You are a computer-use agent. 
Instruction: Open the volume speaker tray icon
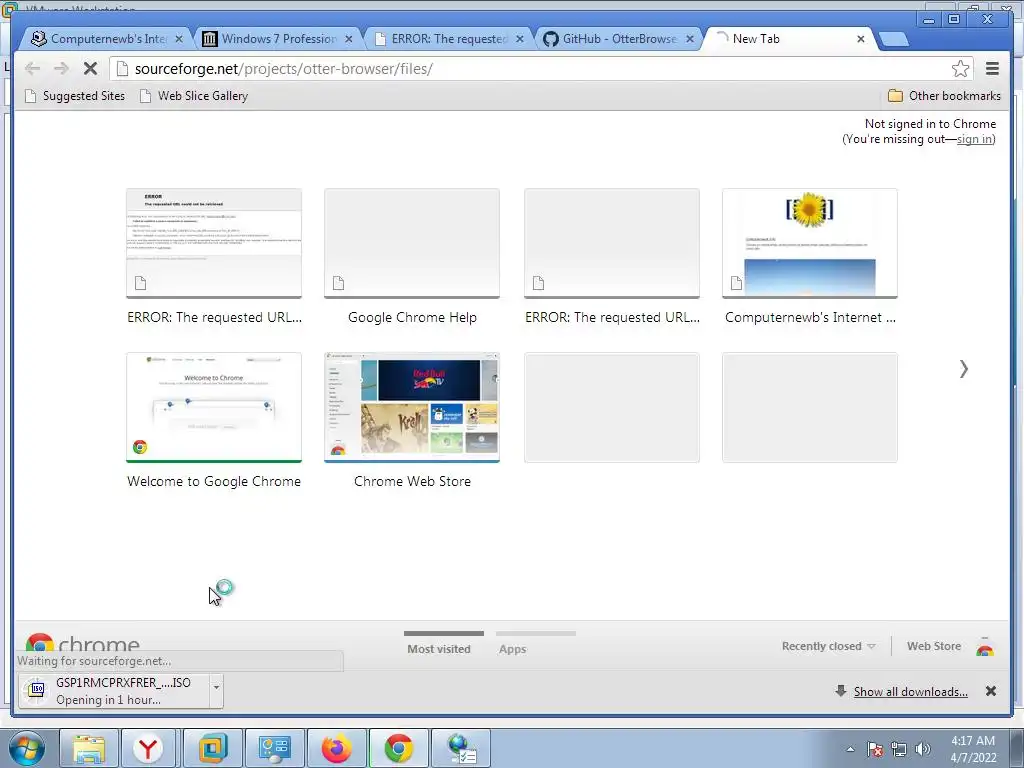923,749
